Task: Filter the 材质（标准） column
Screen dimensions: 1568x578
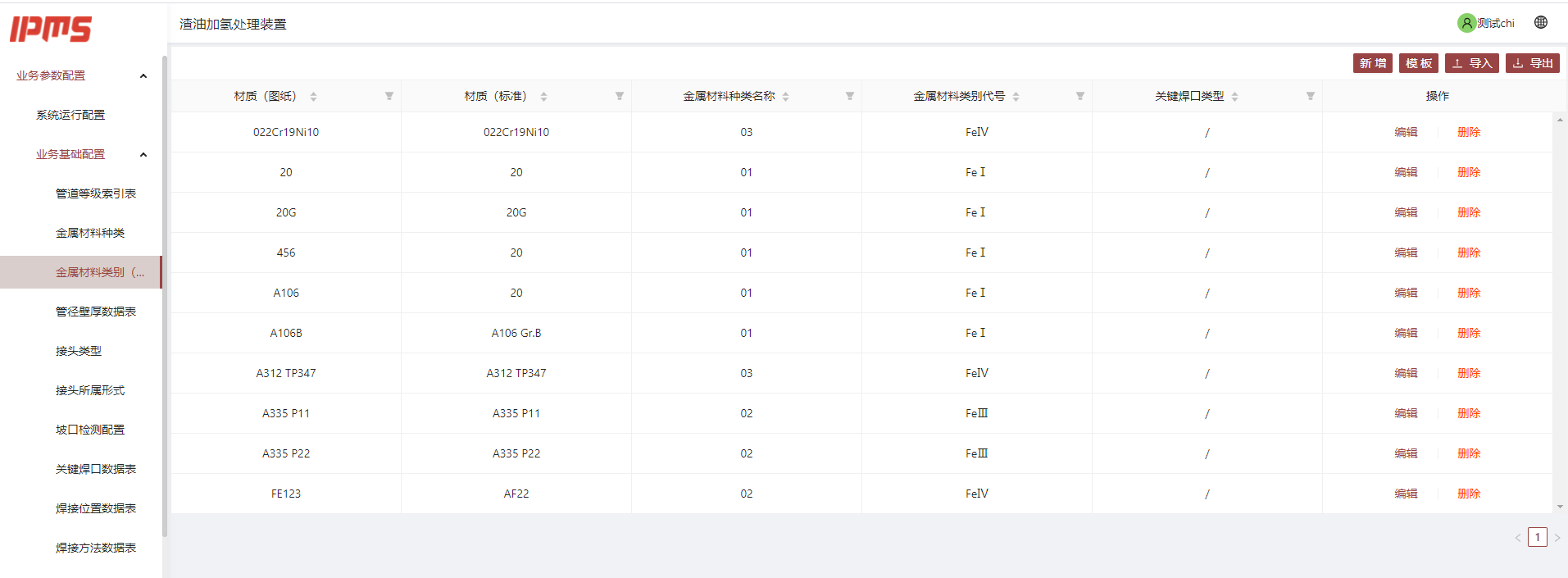Action: pos(620,96)
